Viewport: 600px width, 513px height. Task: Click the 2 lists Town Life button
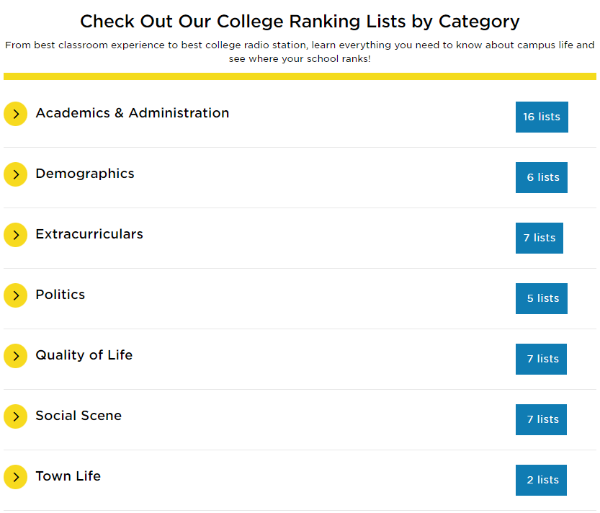point(541,480)
